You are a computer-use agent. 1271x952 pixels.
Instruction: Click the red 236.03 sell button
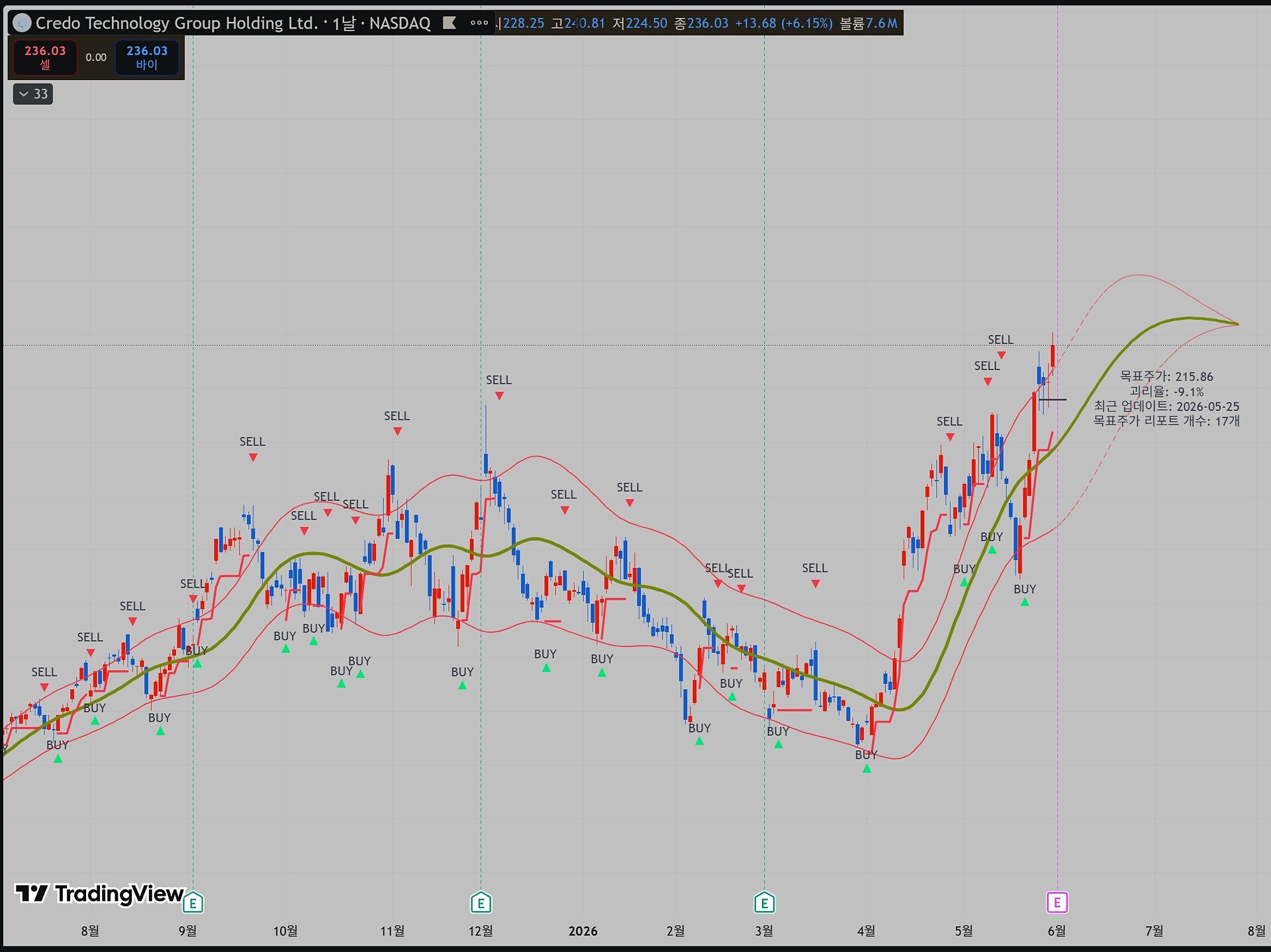[x=45, y=57]
